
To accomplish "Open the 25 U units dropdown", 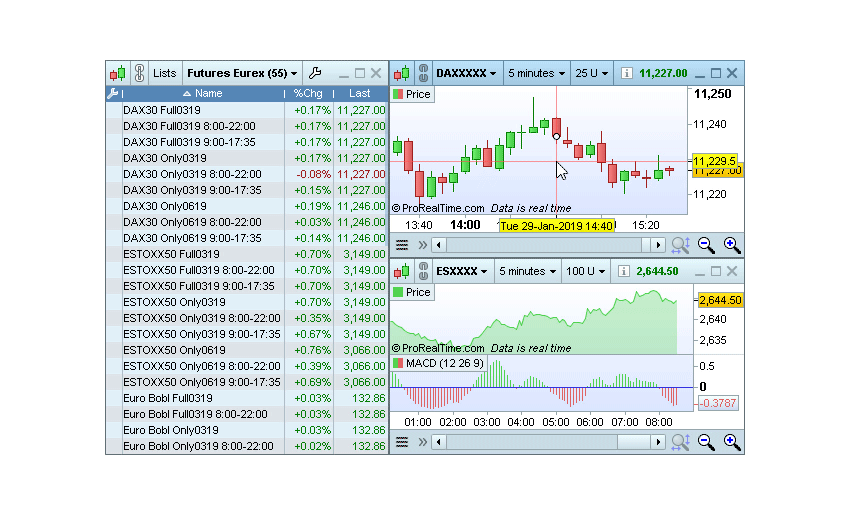I will pyautogui.click(x=591, y=73).
